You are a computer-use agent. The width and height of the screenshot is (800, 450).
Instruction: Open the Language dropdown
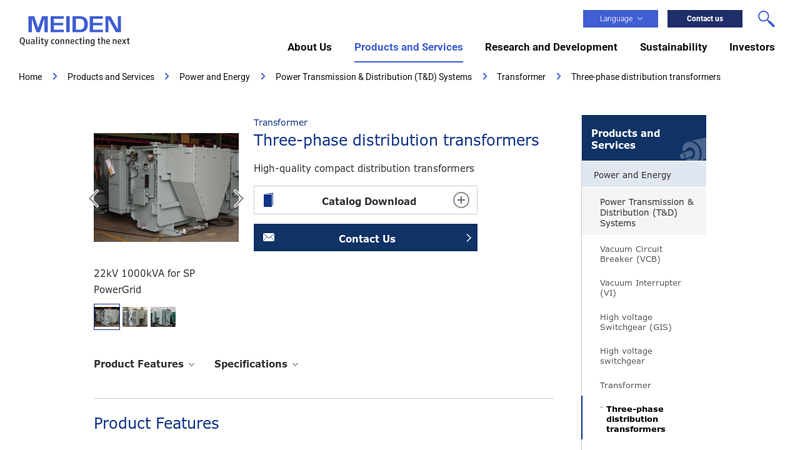coord(620,19)
